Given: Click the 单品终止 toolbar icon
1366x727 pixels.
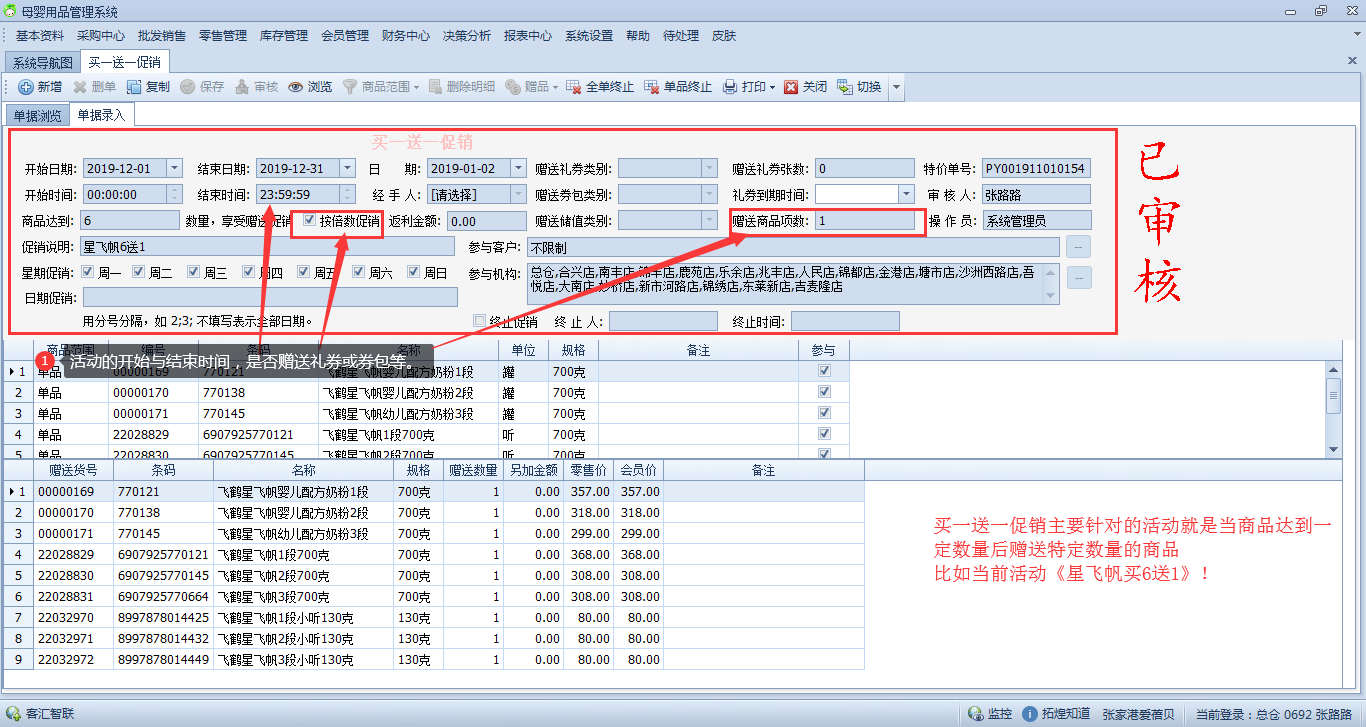Looking at the screenshot, I should pyautogui.click(x=652, y=87).
